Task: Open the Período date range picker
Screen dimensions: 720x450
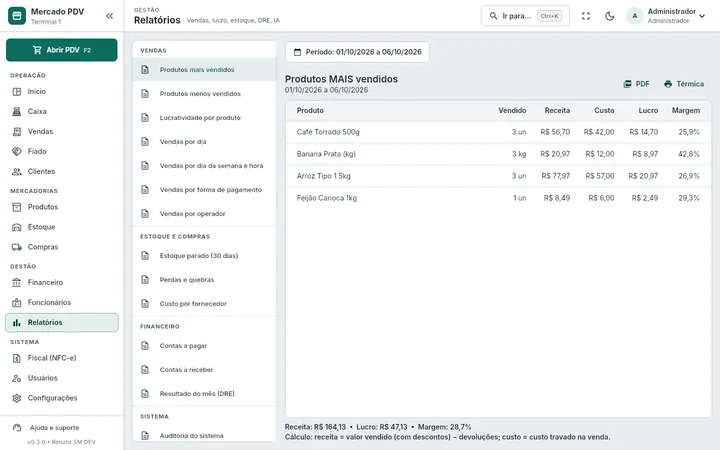Action: coord(357,52)
